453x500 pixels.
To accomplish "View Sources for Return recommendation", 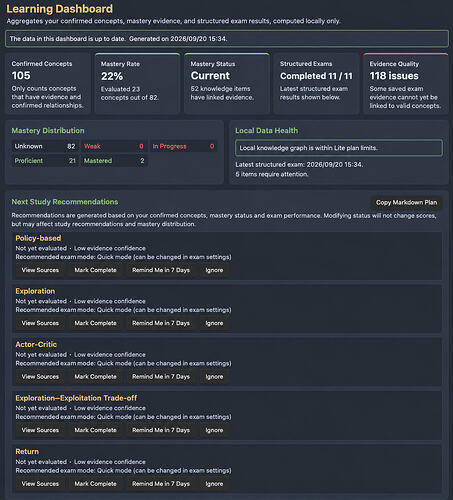I will 40,484.
